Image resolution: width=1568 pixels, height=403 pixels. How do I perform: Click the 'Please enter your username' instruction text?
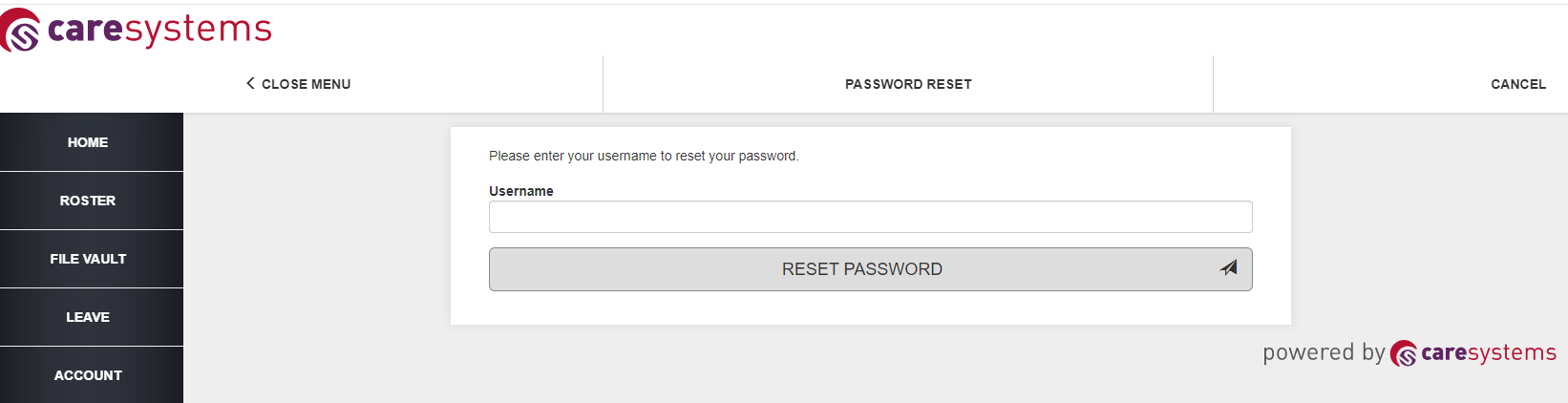coord(644,156)
